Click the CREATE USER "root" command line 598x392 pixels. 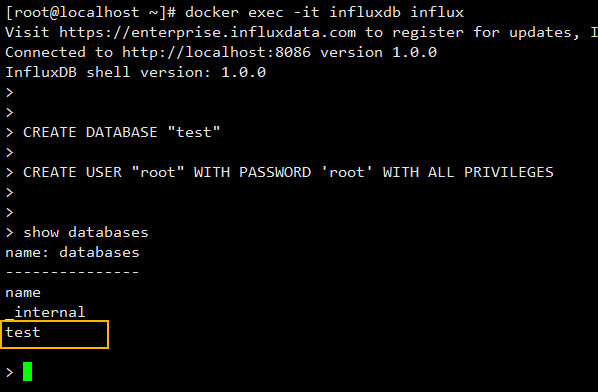coord(288,172)
